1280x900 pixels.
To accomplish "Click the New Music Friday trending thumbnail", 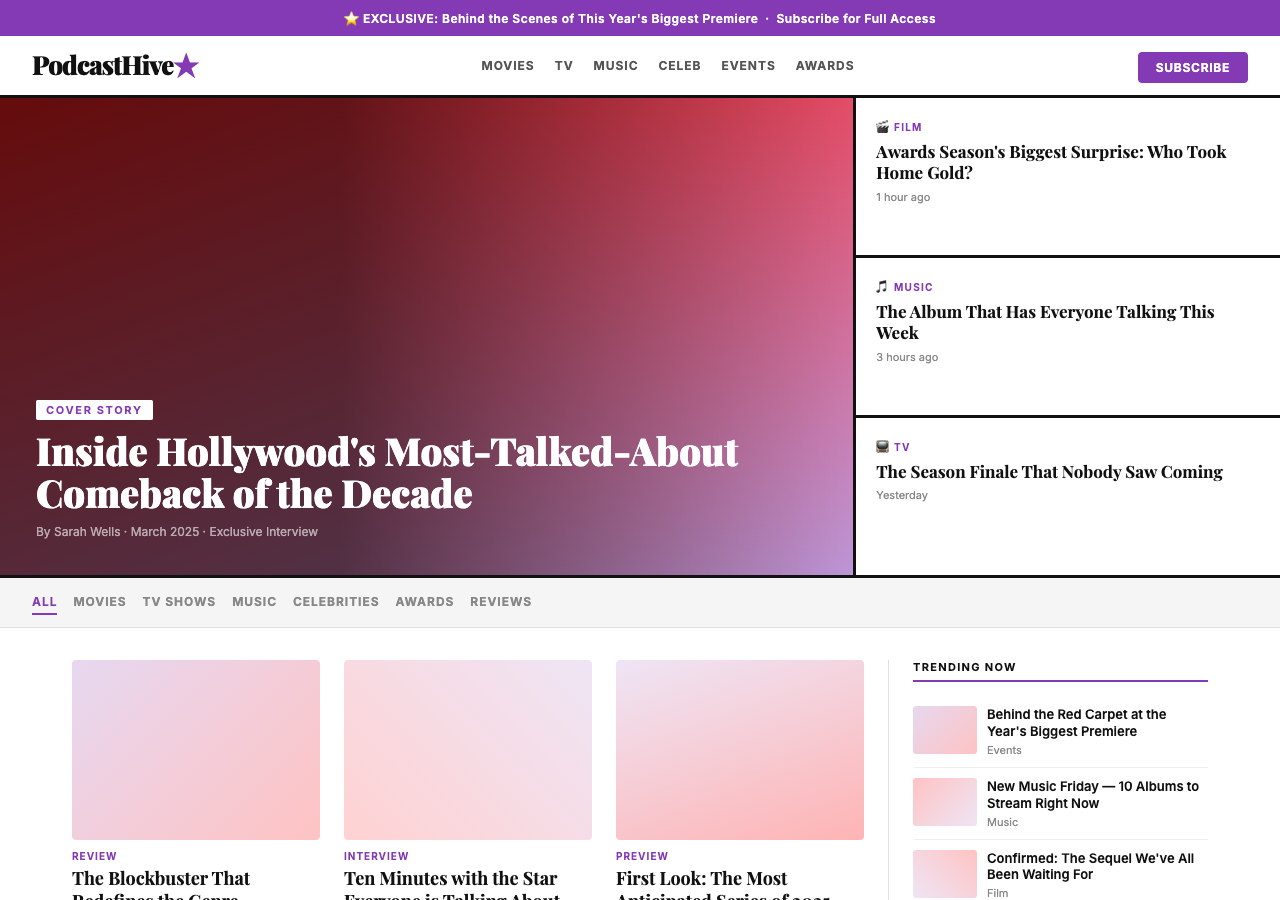I will pos(944,801).
